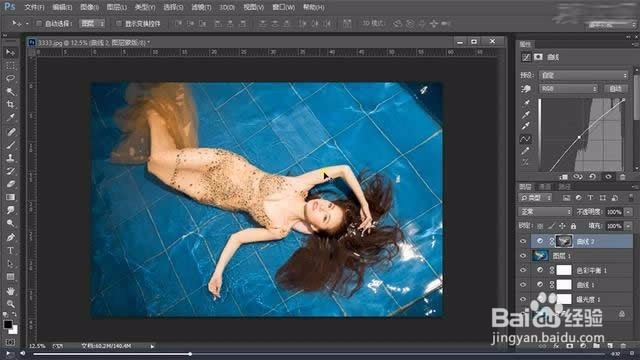The height and width of the screenshot is (360, 640).
Task: Select the History Brush tool
Action: [11, 171]
